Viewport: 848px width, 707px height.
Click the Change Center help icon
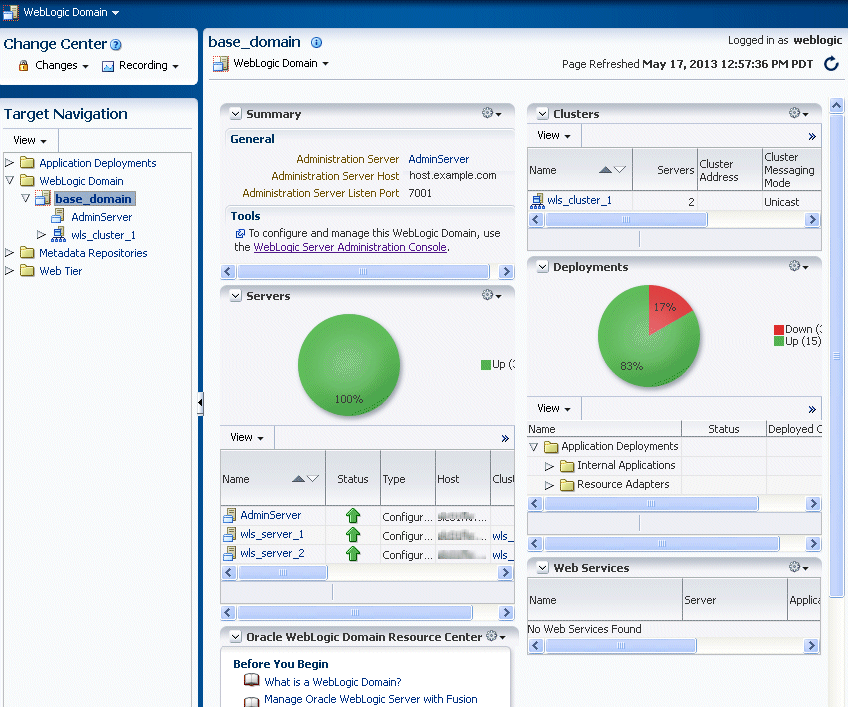[x=116, y=45]
